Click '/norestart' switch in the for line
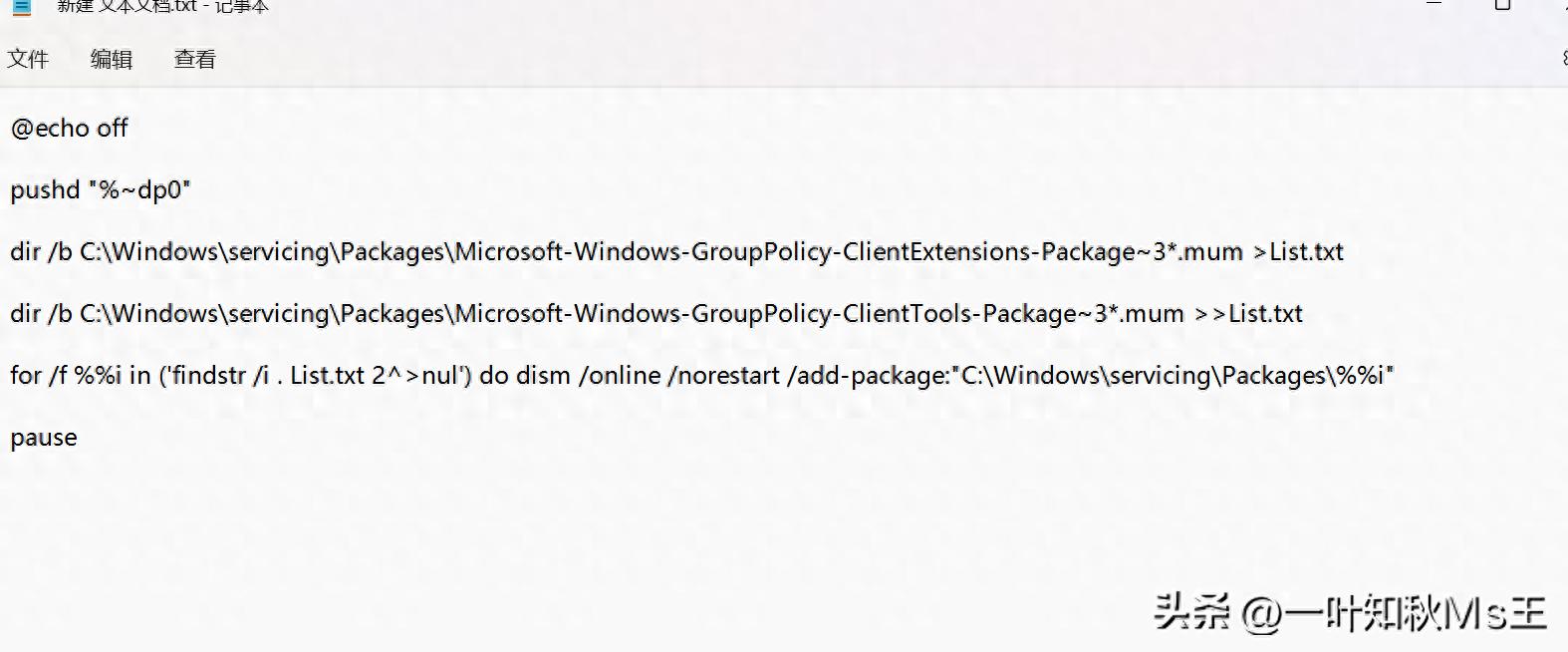Image resolution: width=1568 pixels, height=652 pixels. tap(724, 376)
